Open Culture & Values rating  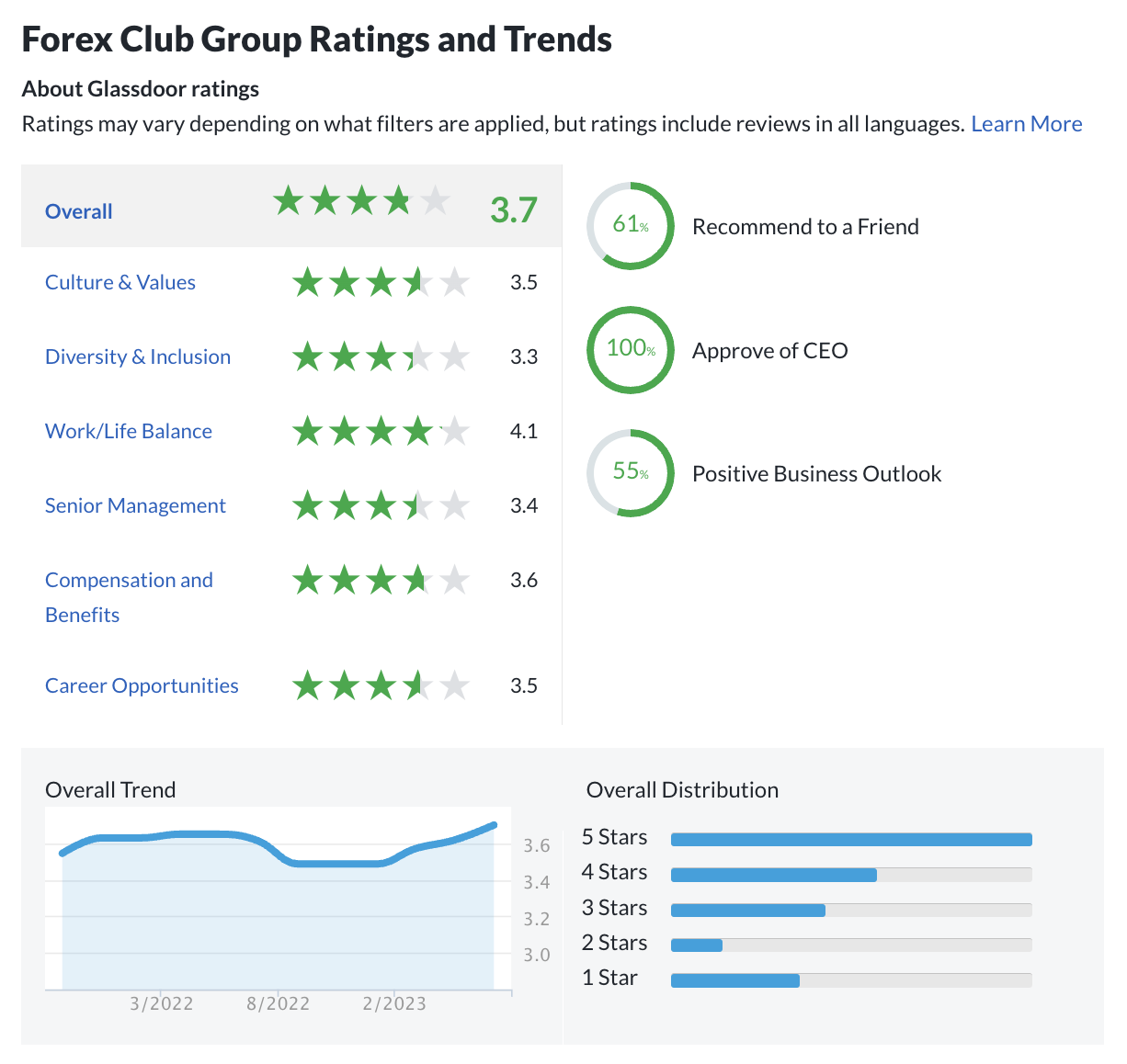tap(120, 282)
